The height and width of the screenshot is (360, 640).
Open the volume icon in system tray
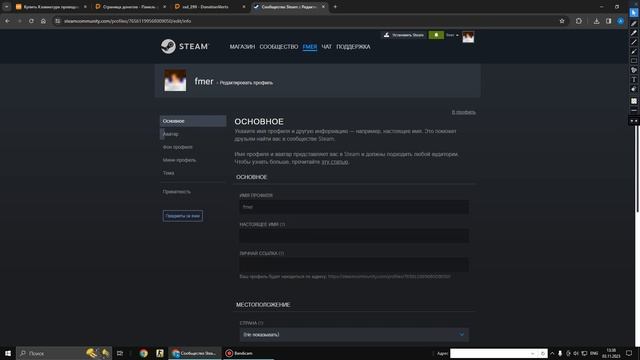pos(576,353)
